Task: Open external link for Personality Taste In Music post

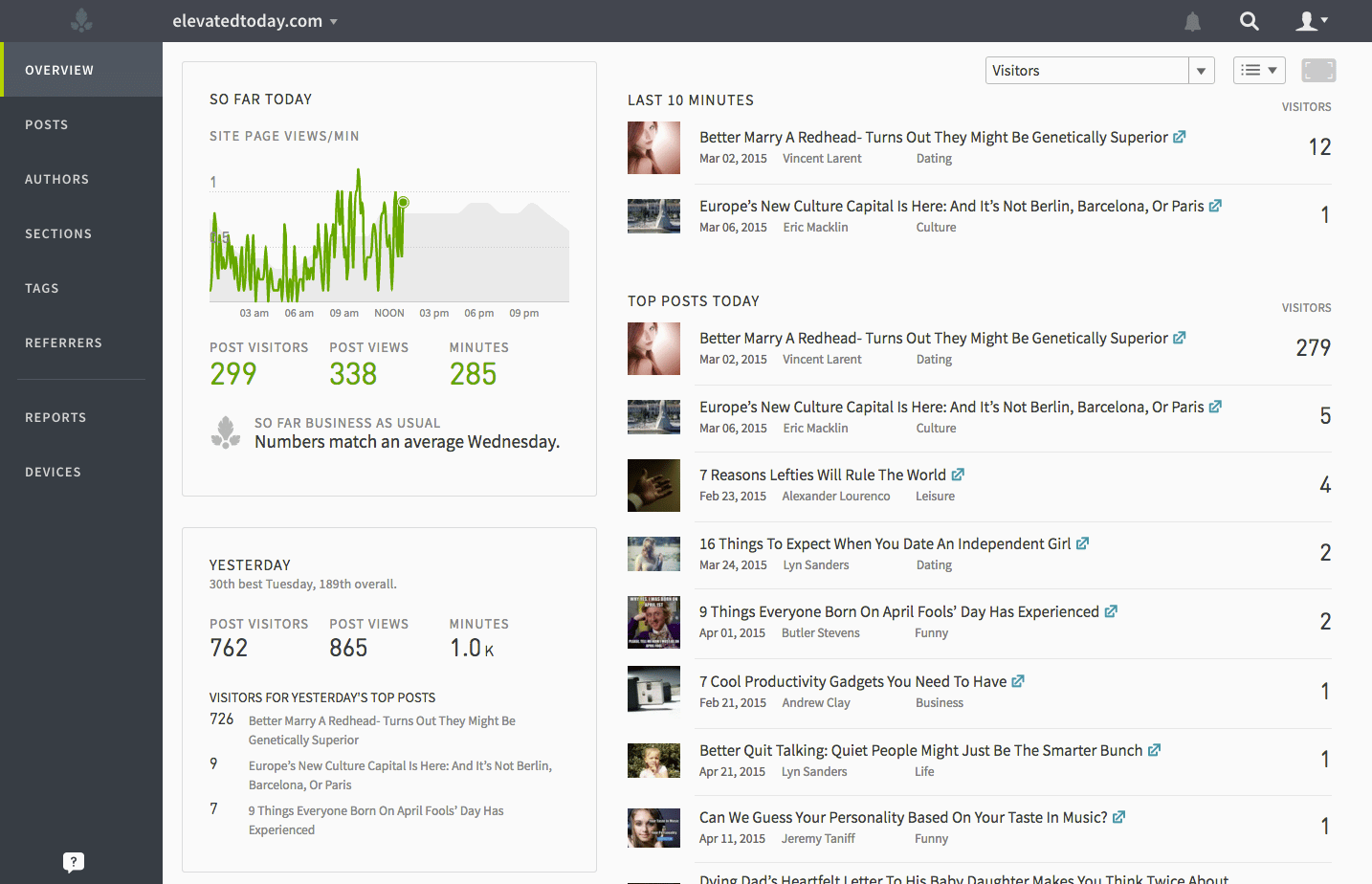Action: 1118,817
